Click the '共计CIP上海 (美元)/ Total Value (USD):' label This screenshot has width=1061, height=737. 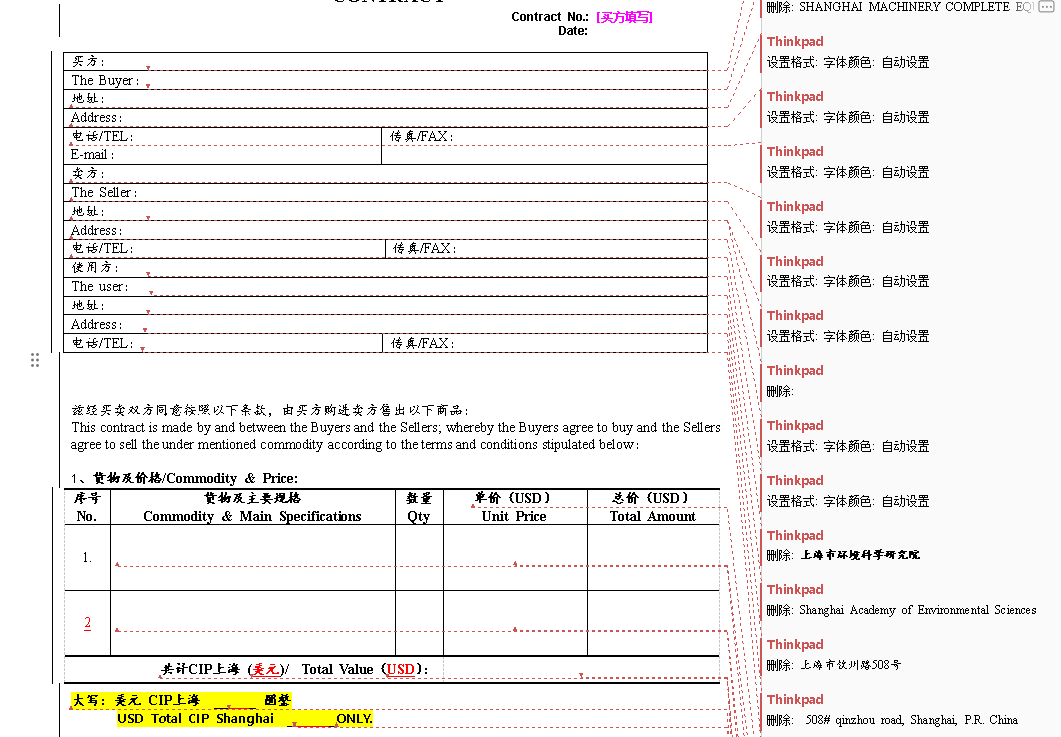pyautogui.click(x=295, y=669)
